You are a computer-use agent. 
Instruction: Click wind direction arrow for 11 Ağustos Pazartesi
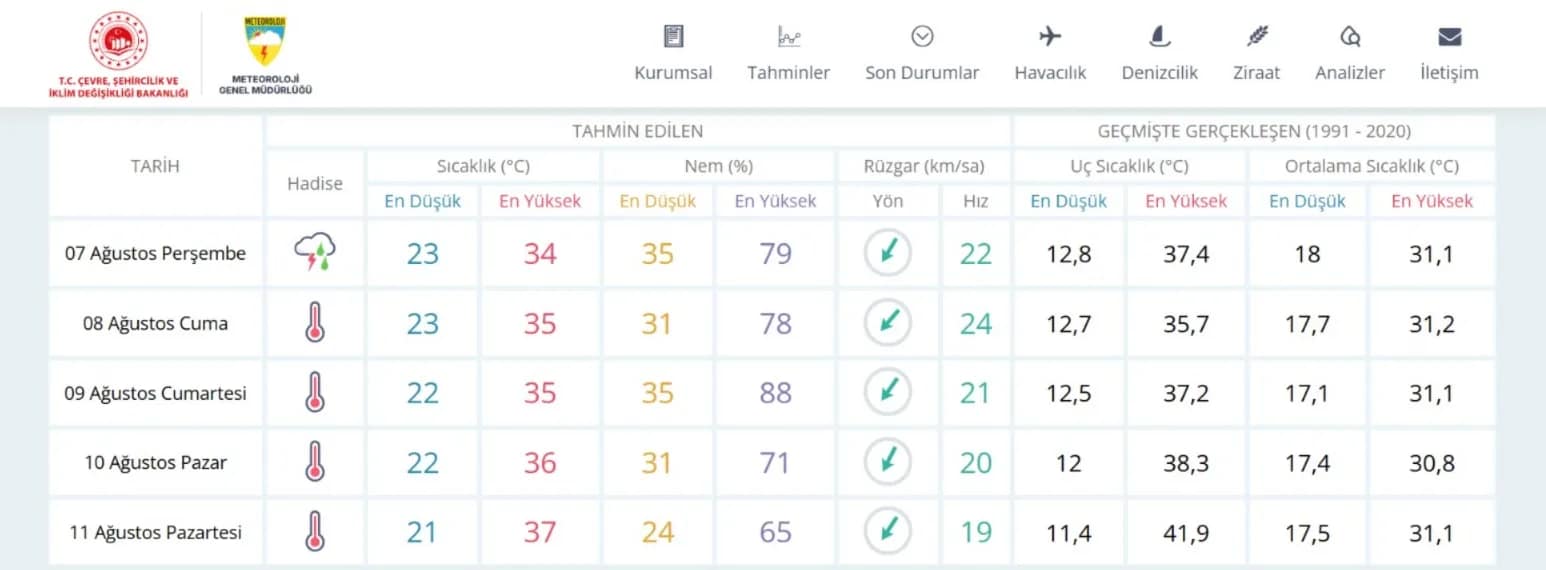click(x=887, y=531)
